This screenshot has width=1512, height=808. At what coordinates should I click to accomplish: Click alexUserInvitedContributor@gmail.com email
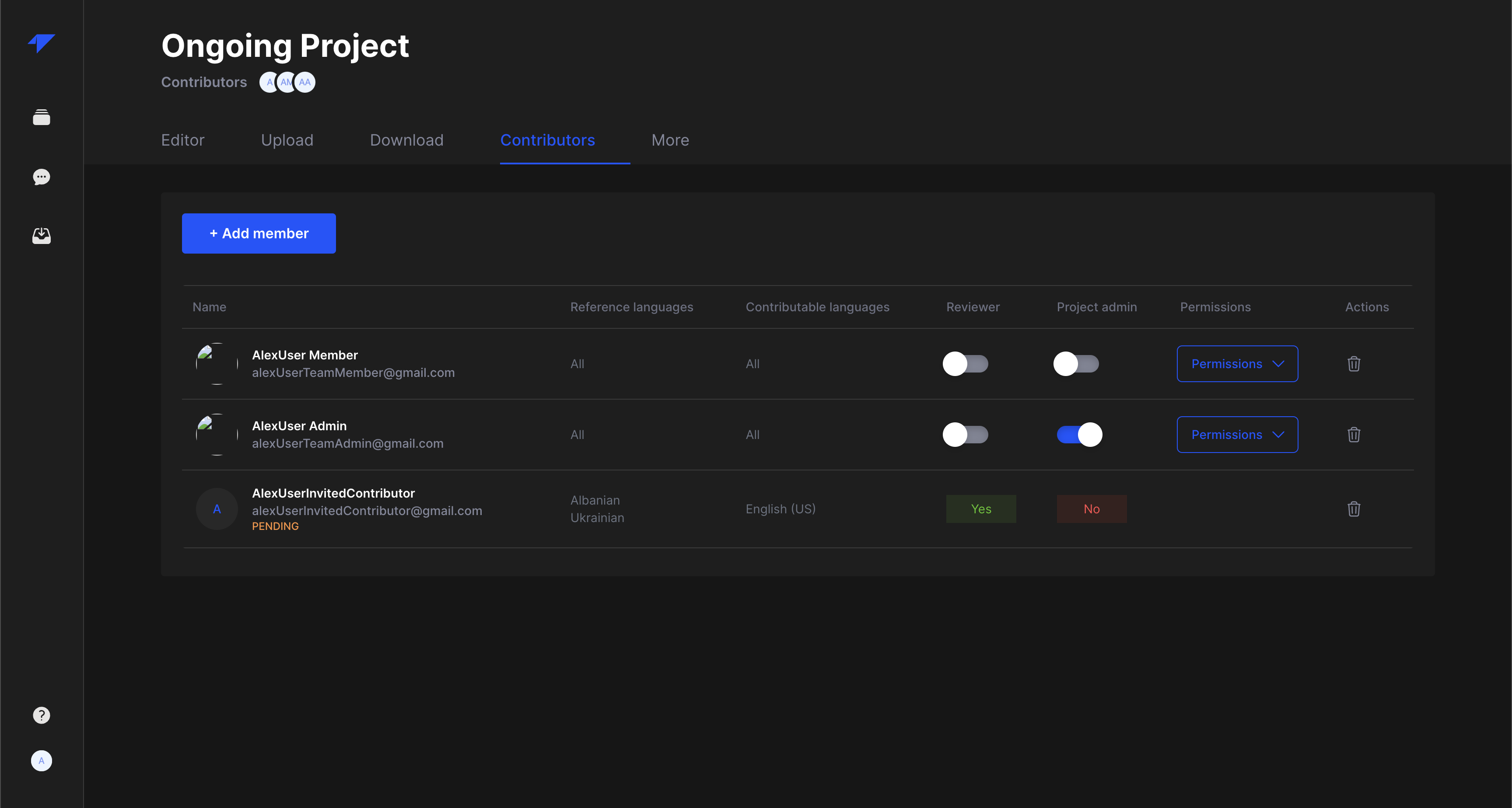367,511
